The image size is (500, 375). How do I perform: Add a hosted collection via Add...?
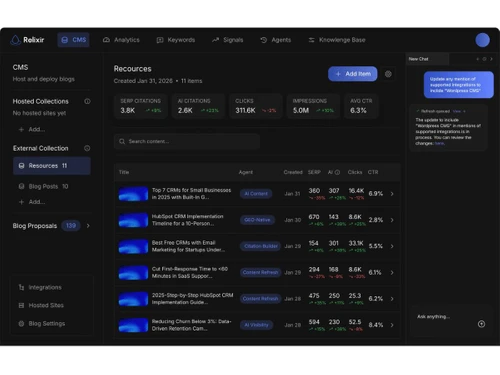pos(32,129)
